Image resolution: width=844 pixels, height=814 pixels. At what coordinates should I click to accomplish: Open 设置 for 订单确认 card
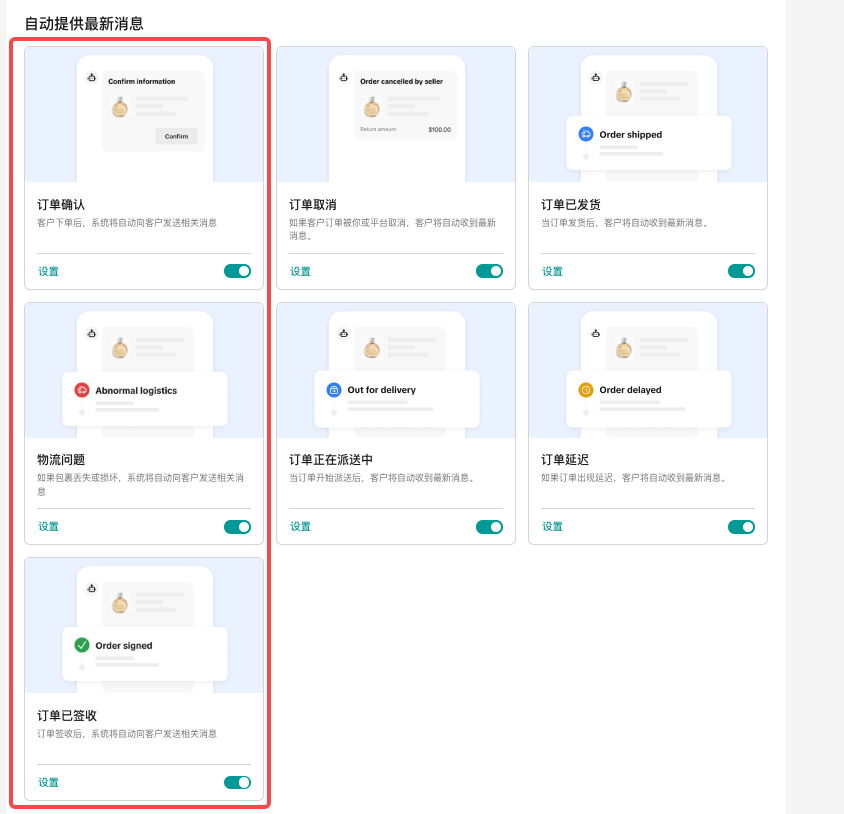49,271
